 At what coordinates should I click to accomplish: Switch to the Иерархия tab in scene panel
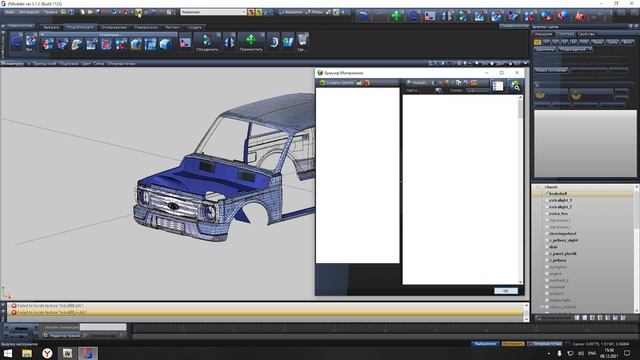pos(543,34)
